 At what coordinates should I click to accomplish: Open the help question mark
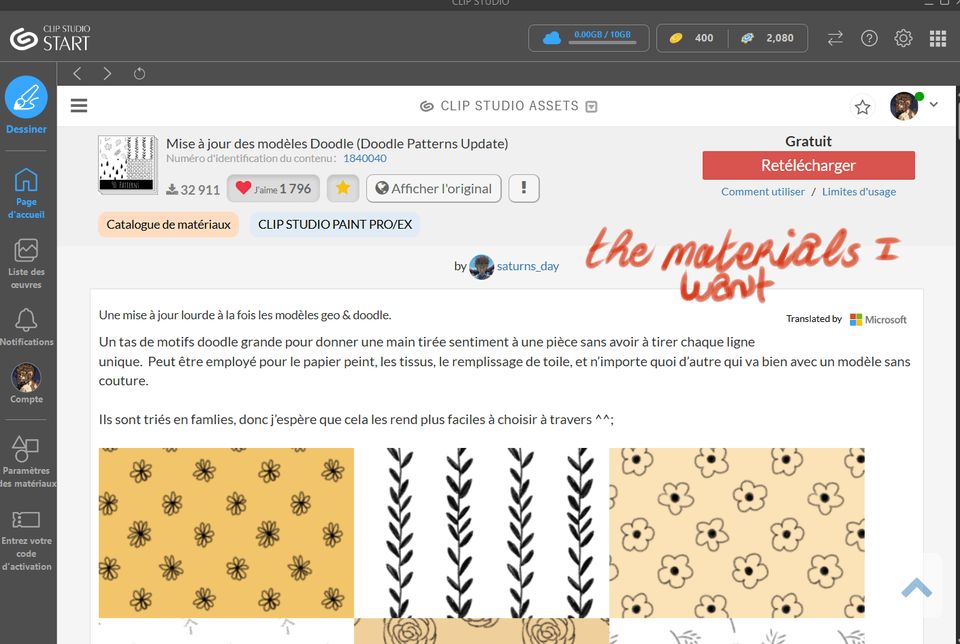pos(869,38)
